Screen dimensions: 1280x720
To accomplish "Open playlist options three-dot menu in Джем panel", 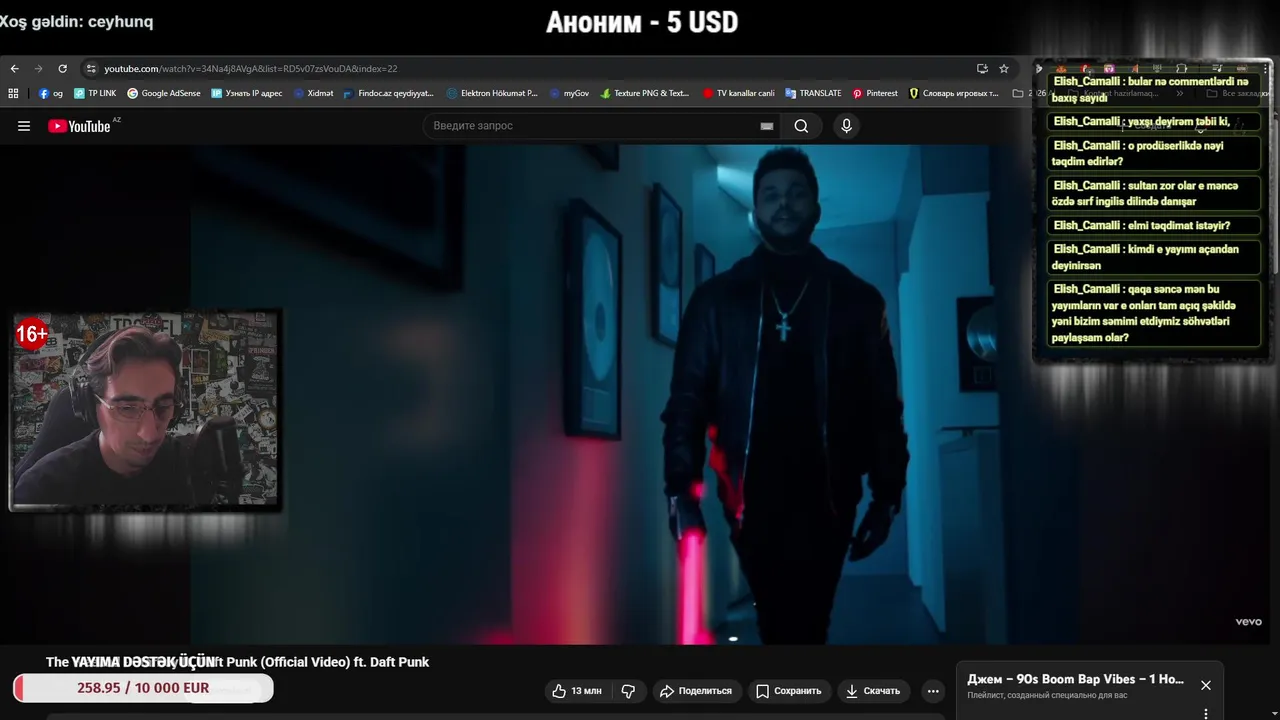I will point(1206,714).
